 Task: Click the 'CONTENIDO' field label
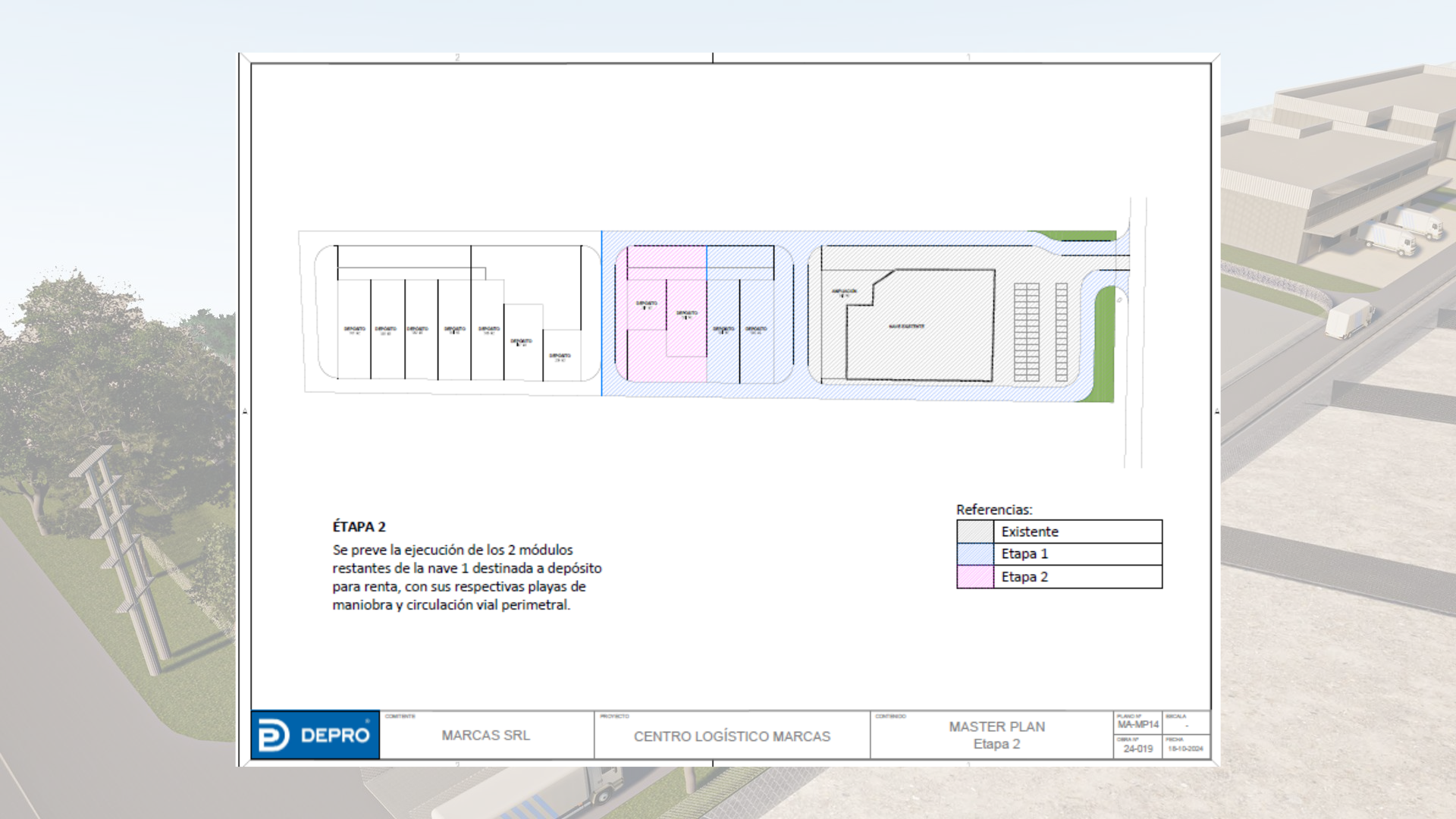(890, 716)
